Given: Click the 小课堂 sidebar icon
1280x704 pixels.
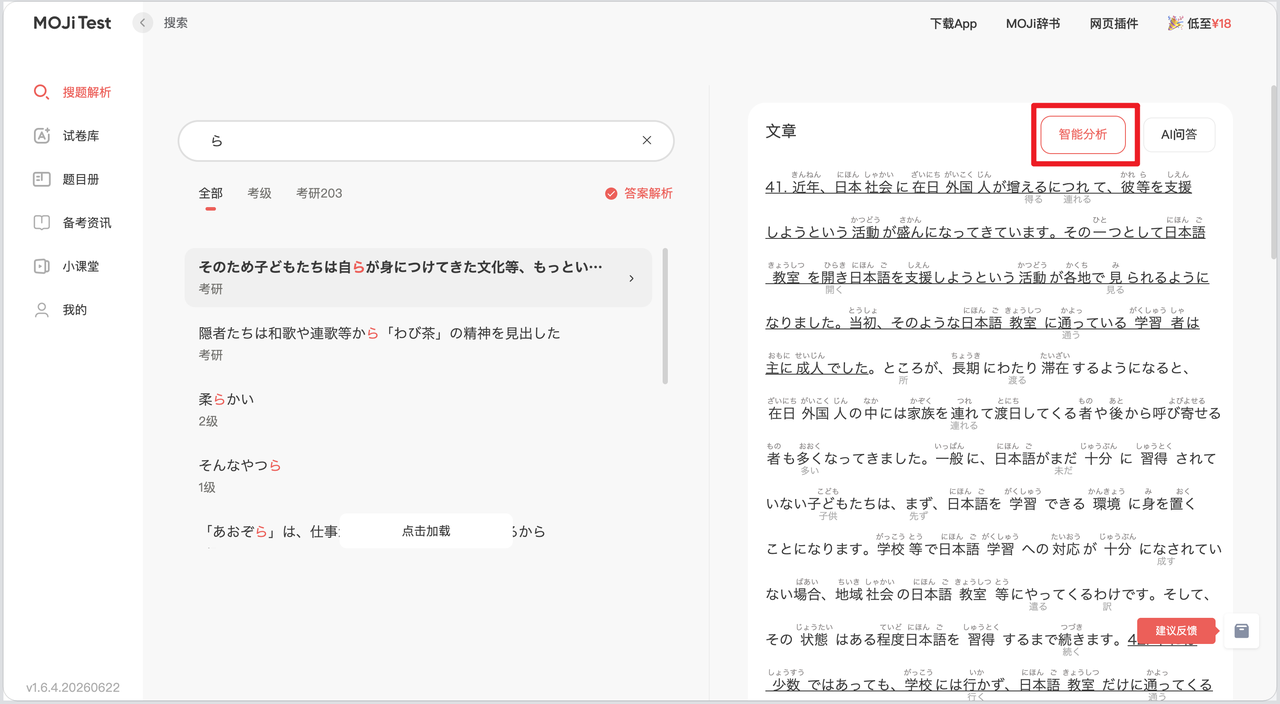Looking at the screenshot, I should pyautogui.click(x=41, y=267).
